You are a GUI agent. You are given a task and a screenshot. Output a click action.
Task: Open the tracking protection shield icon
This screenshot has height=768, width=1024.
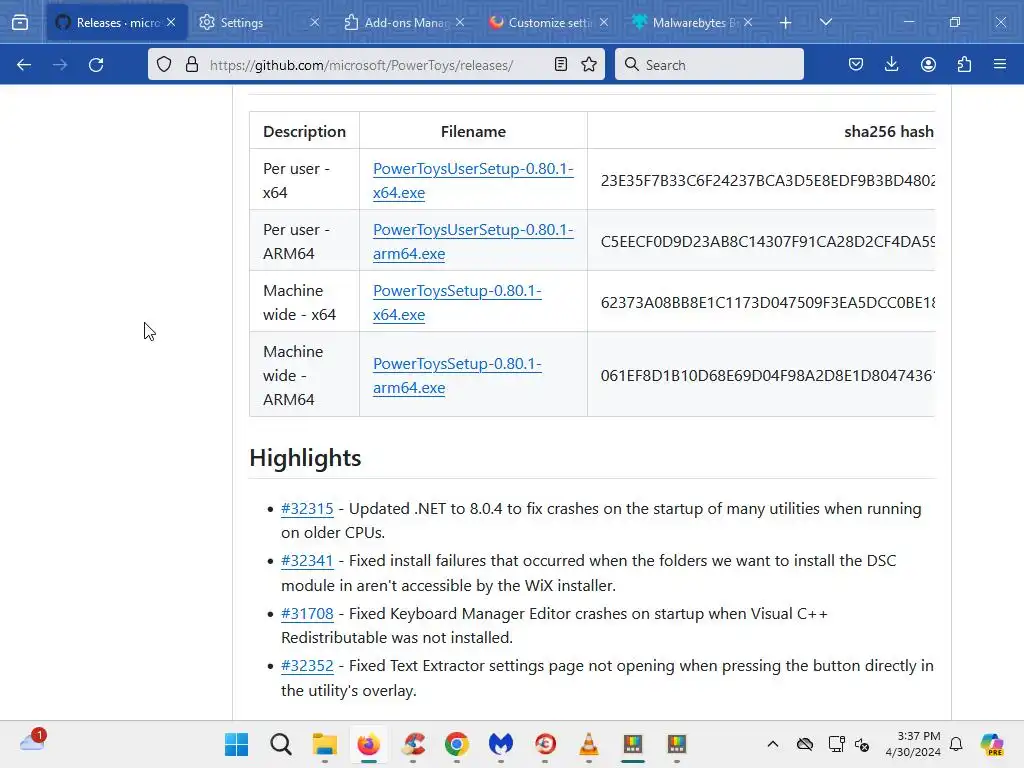(164, 64)
